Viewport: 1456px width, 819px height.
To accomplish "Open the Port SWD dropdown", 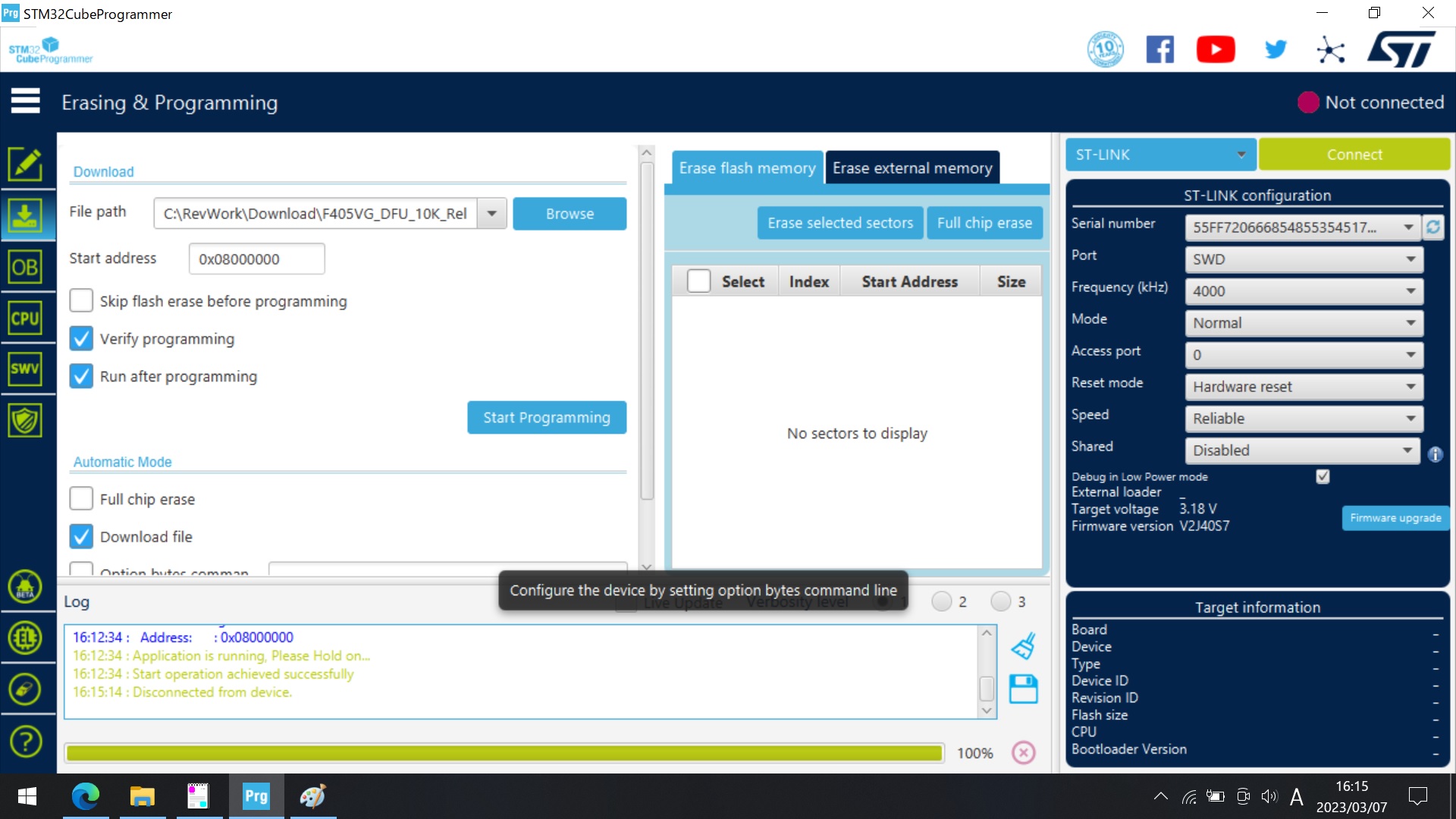I will pos(1304,259).
